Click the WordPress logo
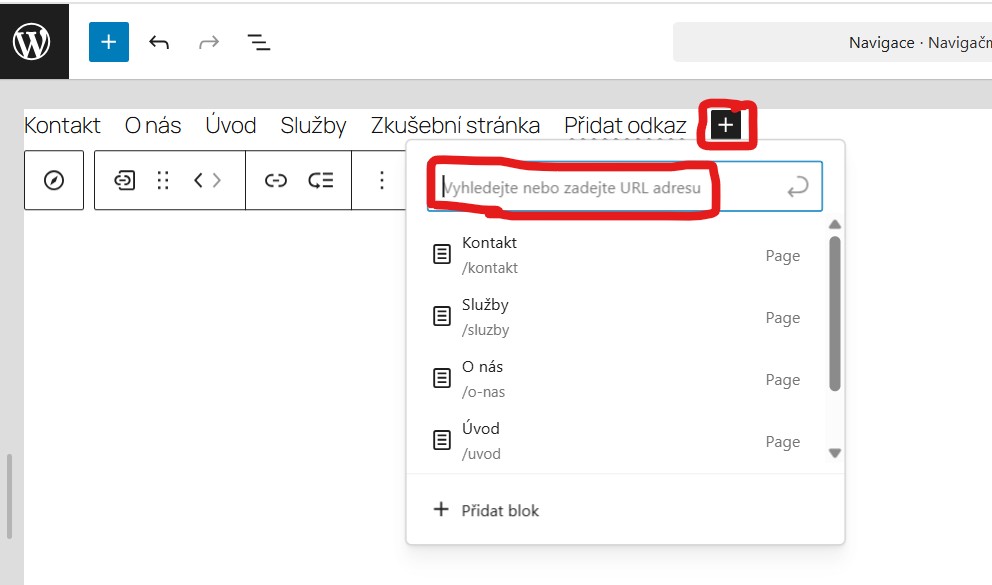The height and width of the screenshot is (585, 992). click(33, 41)
